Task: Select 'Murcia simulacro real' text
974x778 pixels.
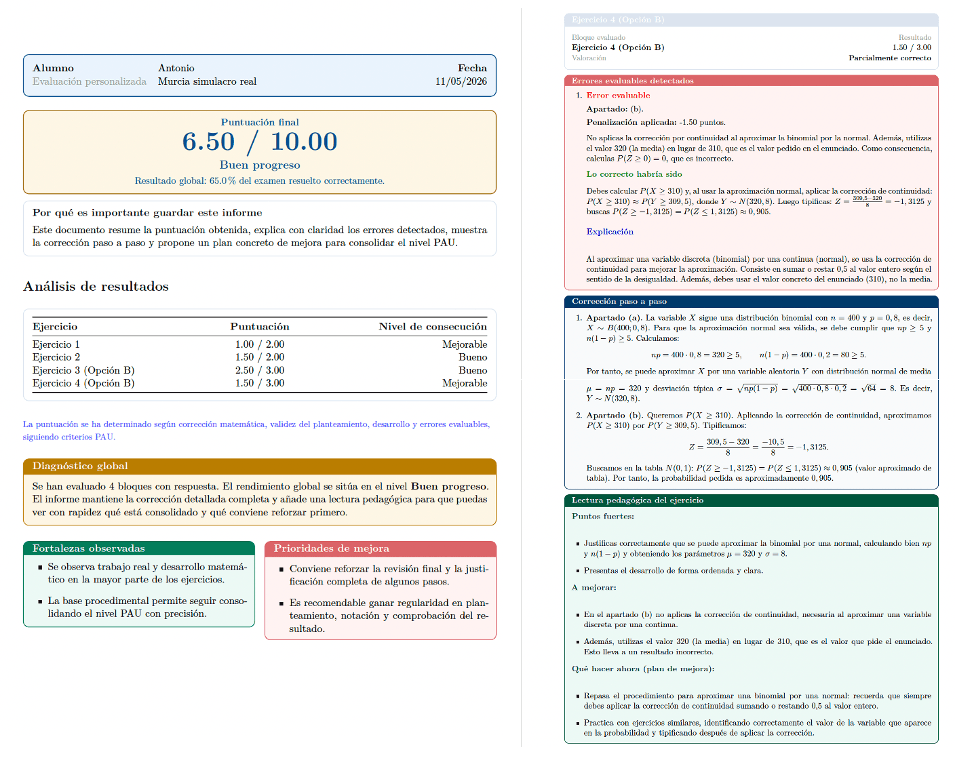Action: (207, 81)
